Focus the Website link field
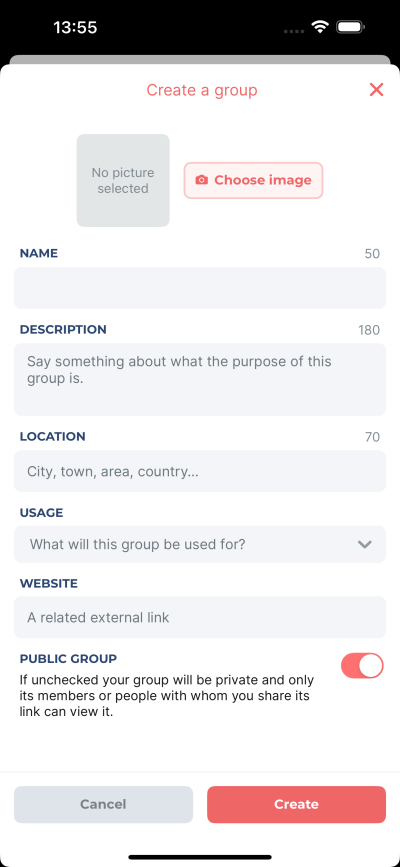The image size is (400, 867). (200, 617)
